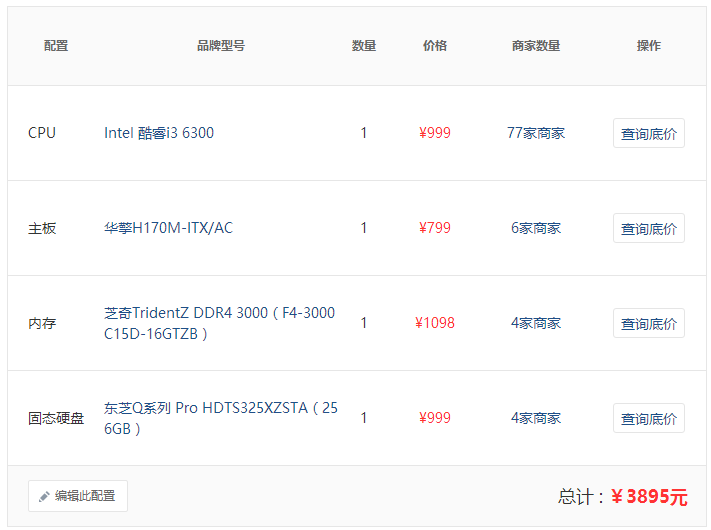The width and height of the screenshot is (711, 530).
Task: Click the pencil icon beside 编辑此配置
Action: (x=44, y=496)
